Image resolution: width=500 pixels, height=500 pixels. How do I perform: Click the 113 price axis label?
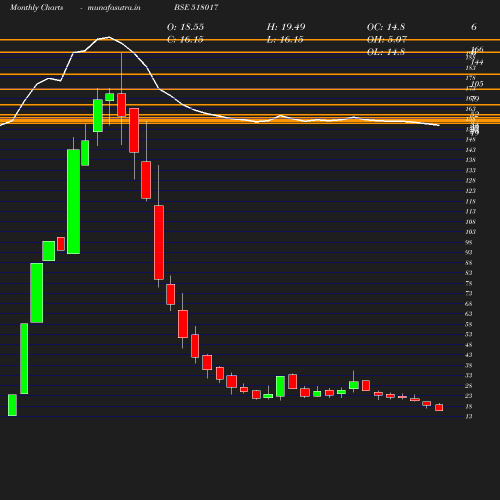(x=470, y=211)
